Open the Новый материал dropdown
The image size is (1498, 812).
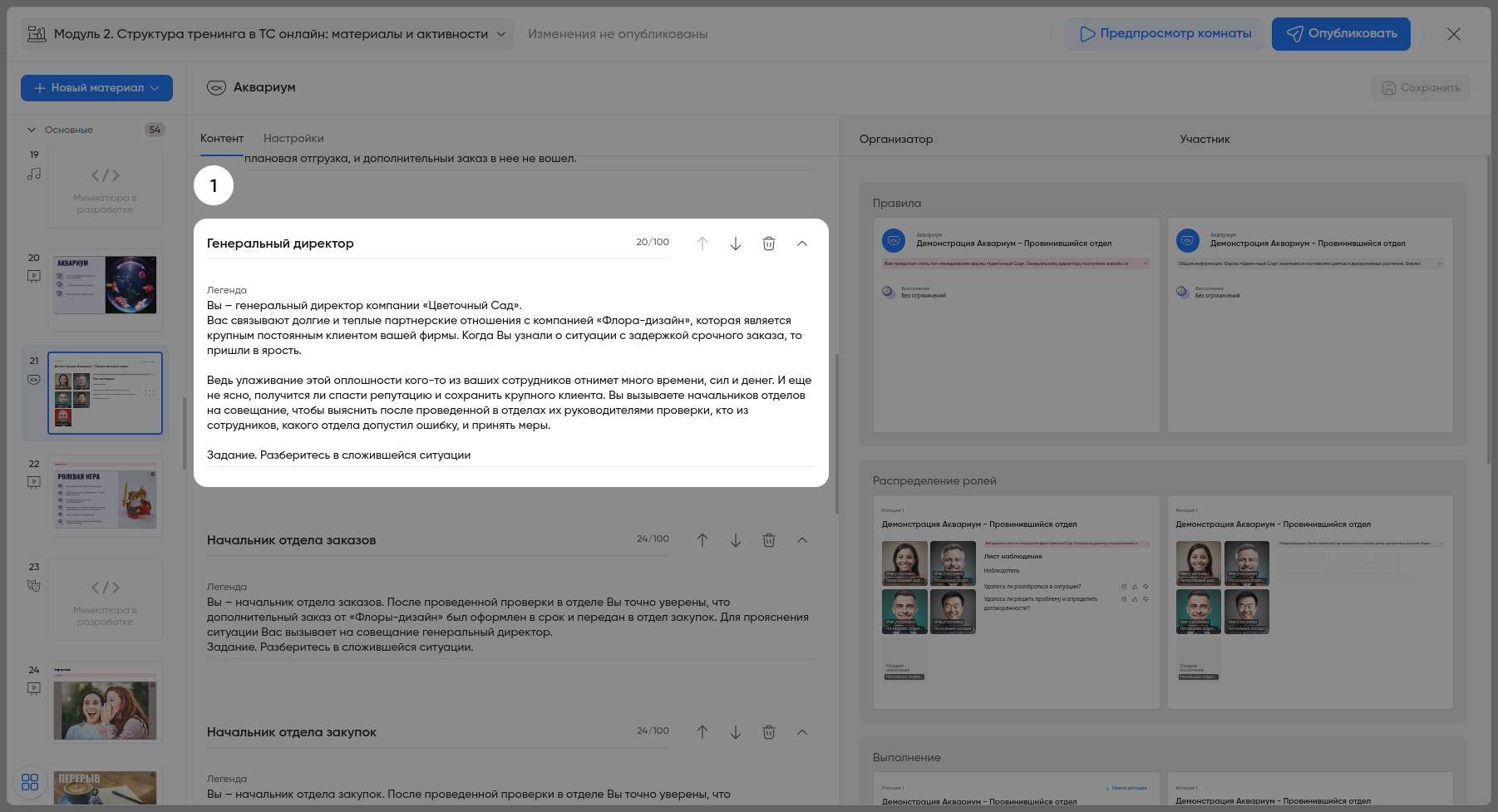point(96,88)
